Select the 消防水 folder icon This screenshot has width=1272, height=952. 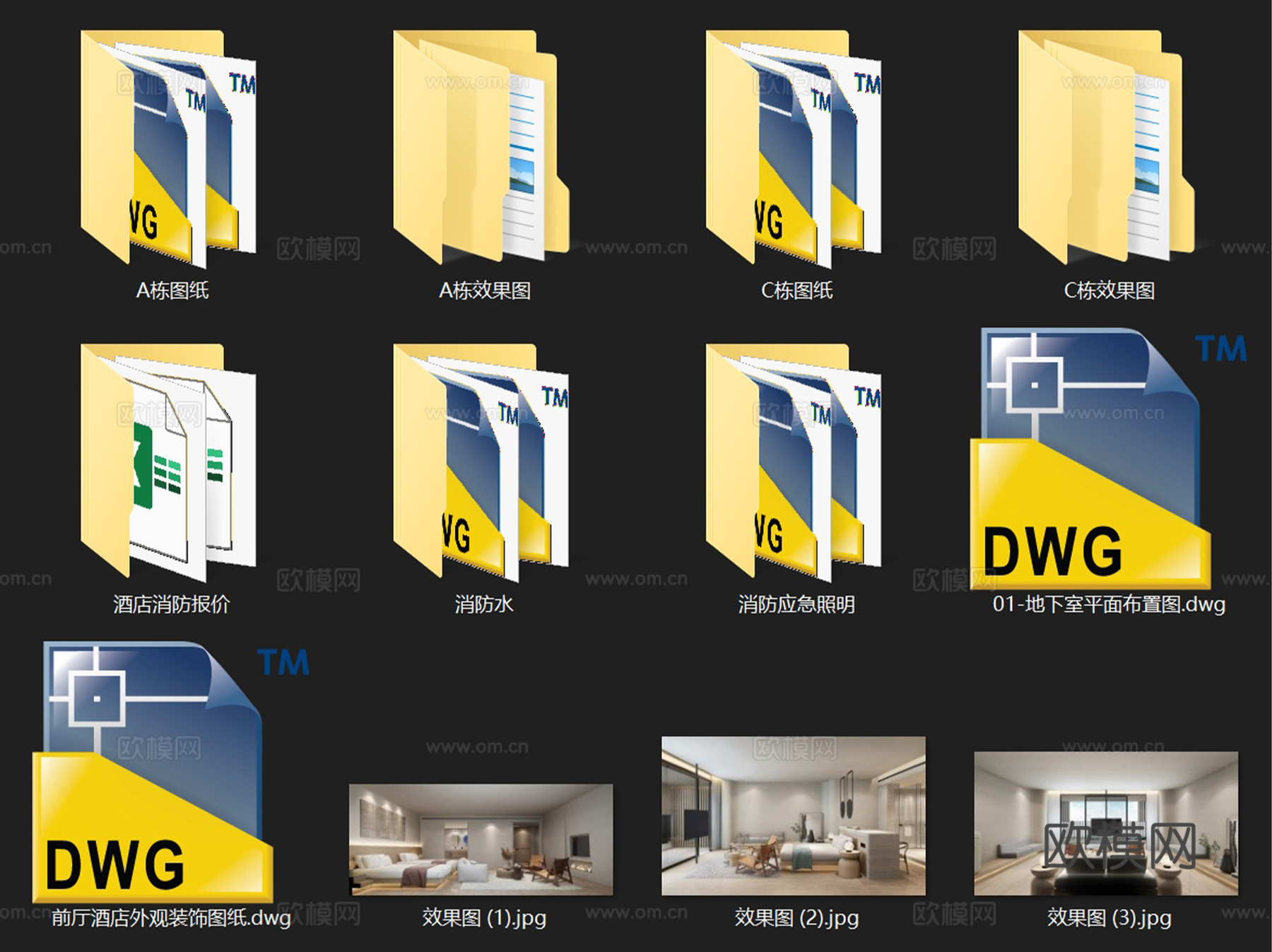pos(481,463)
